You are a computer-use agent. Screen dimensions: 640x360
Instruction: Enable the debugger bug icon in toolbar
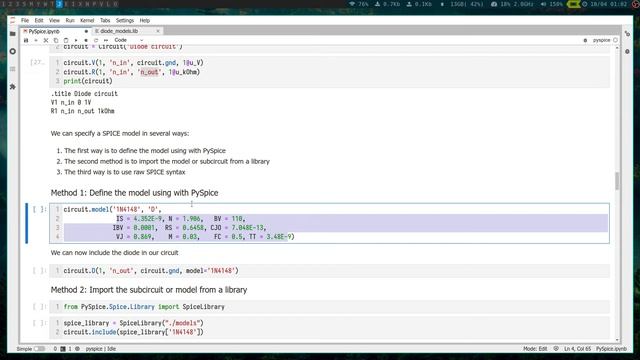(585, 40)
